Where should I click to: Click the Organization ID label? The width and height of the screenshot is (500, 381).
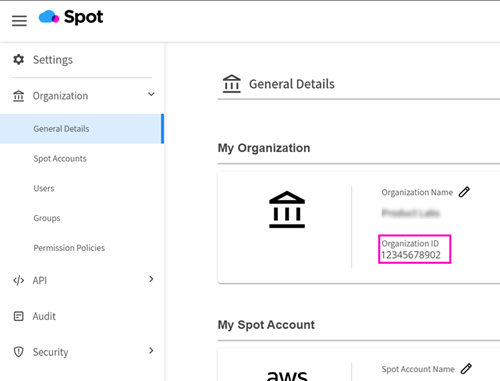pyautogui.click(x=410, y=244)
